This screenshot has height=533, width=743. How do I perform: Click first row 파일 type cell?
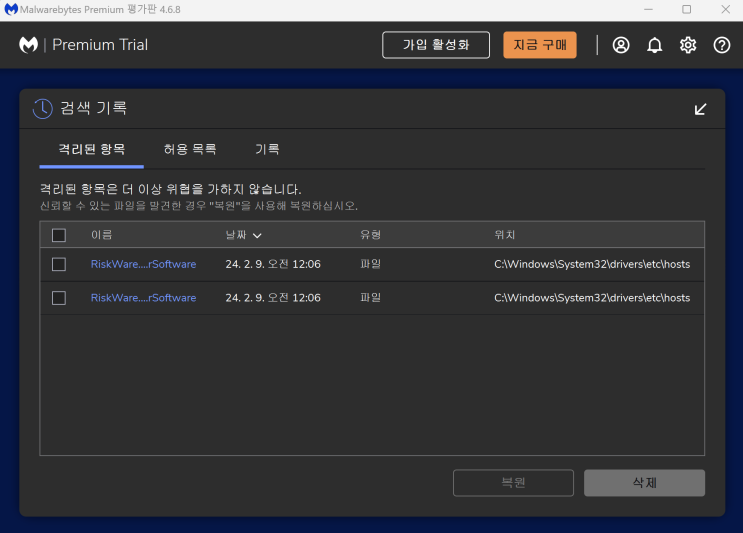(371, 264)
